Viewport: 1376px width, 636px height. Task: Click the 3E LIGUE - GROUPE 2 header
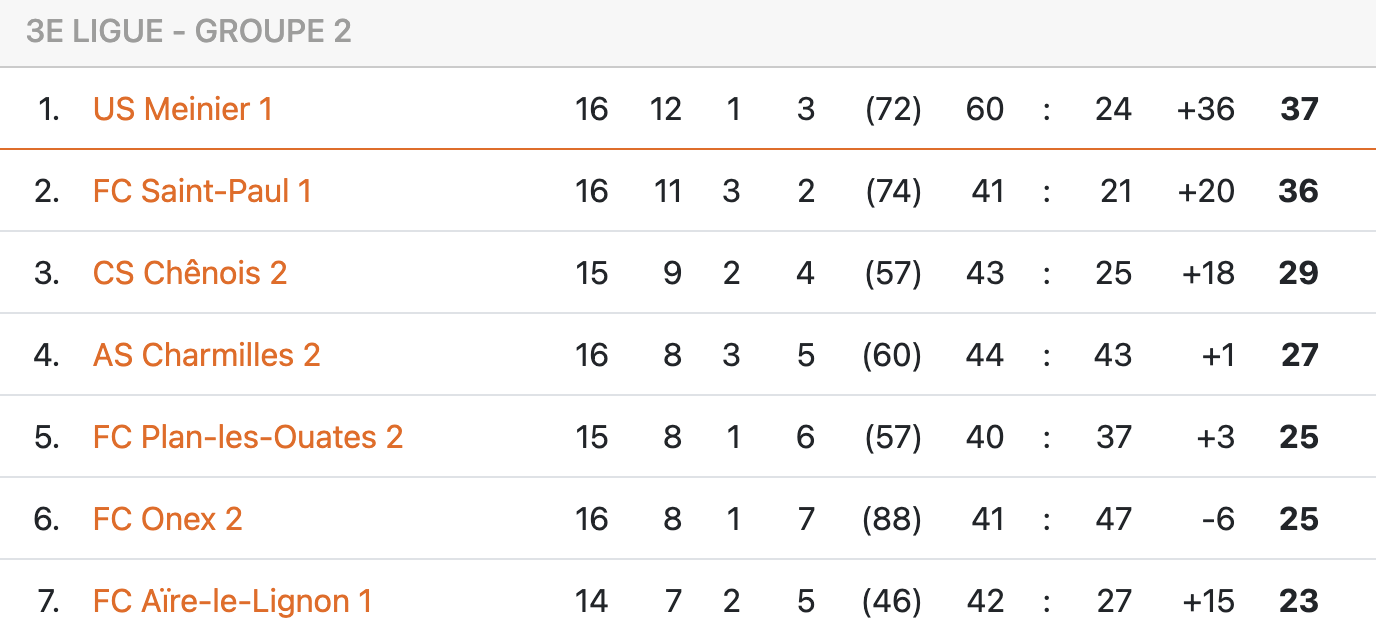coord(189,32)
